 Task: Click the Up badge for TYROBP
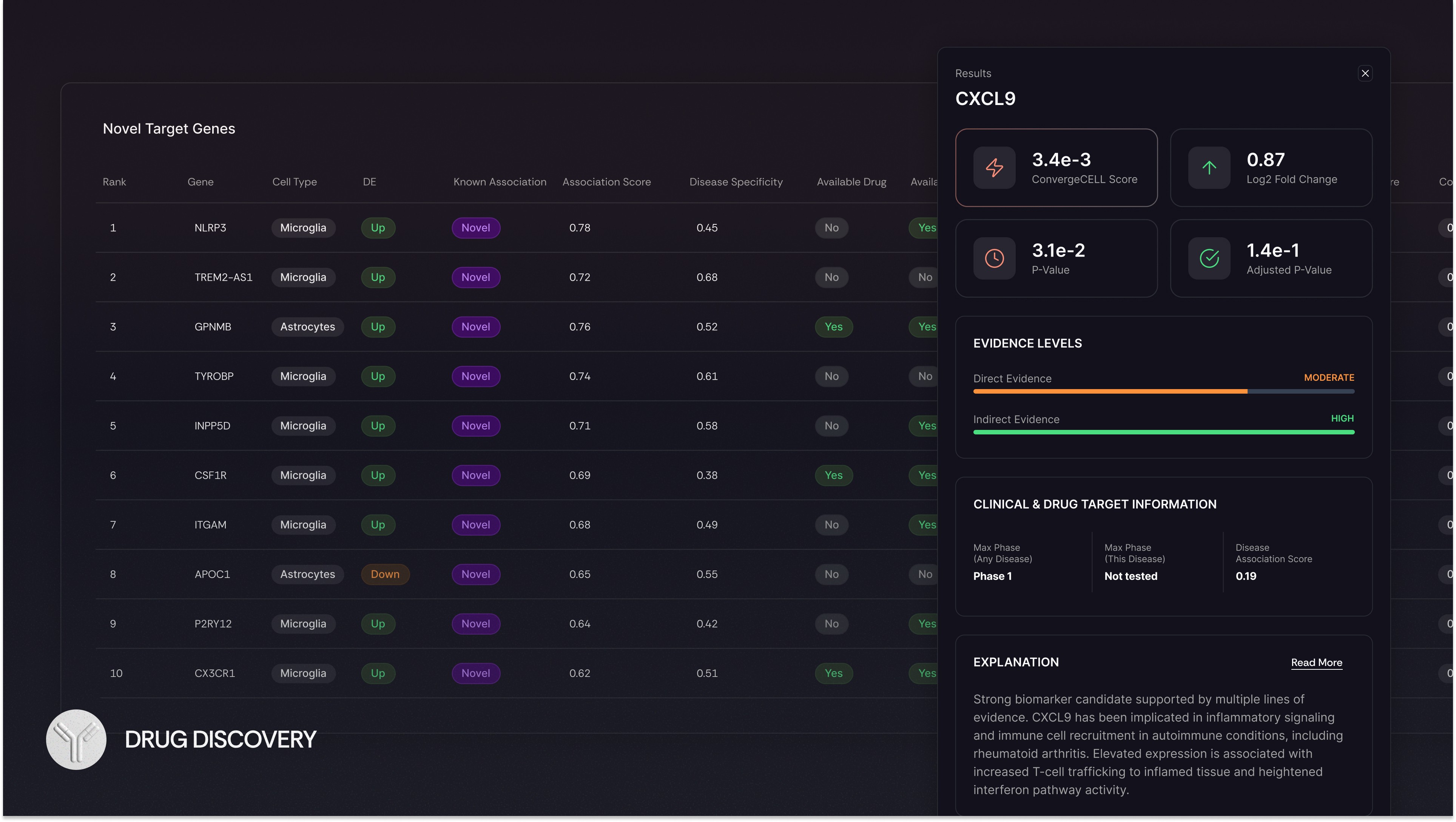(x=378, y=377)
